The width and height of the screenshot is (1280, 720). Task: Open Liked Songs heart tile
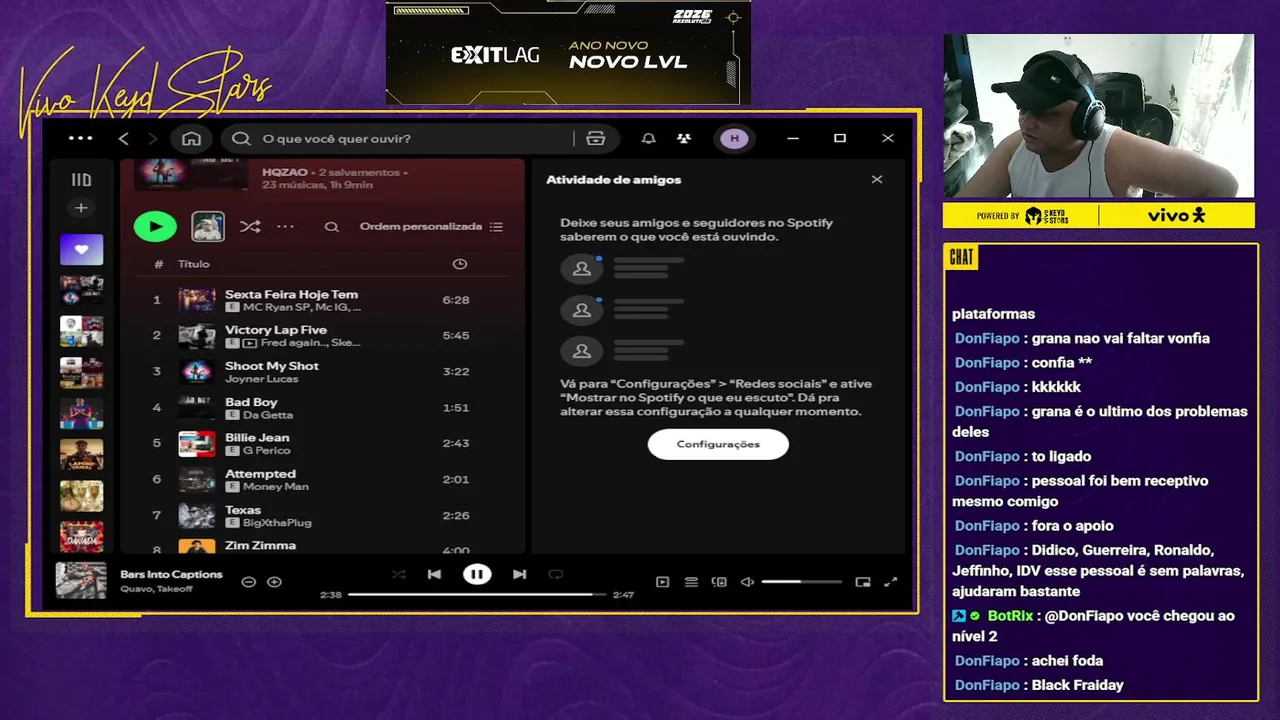[81, 249]
